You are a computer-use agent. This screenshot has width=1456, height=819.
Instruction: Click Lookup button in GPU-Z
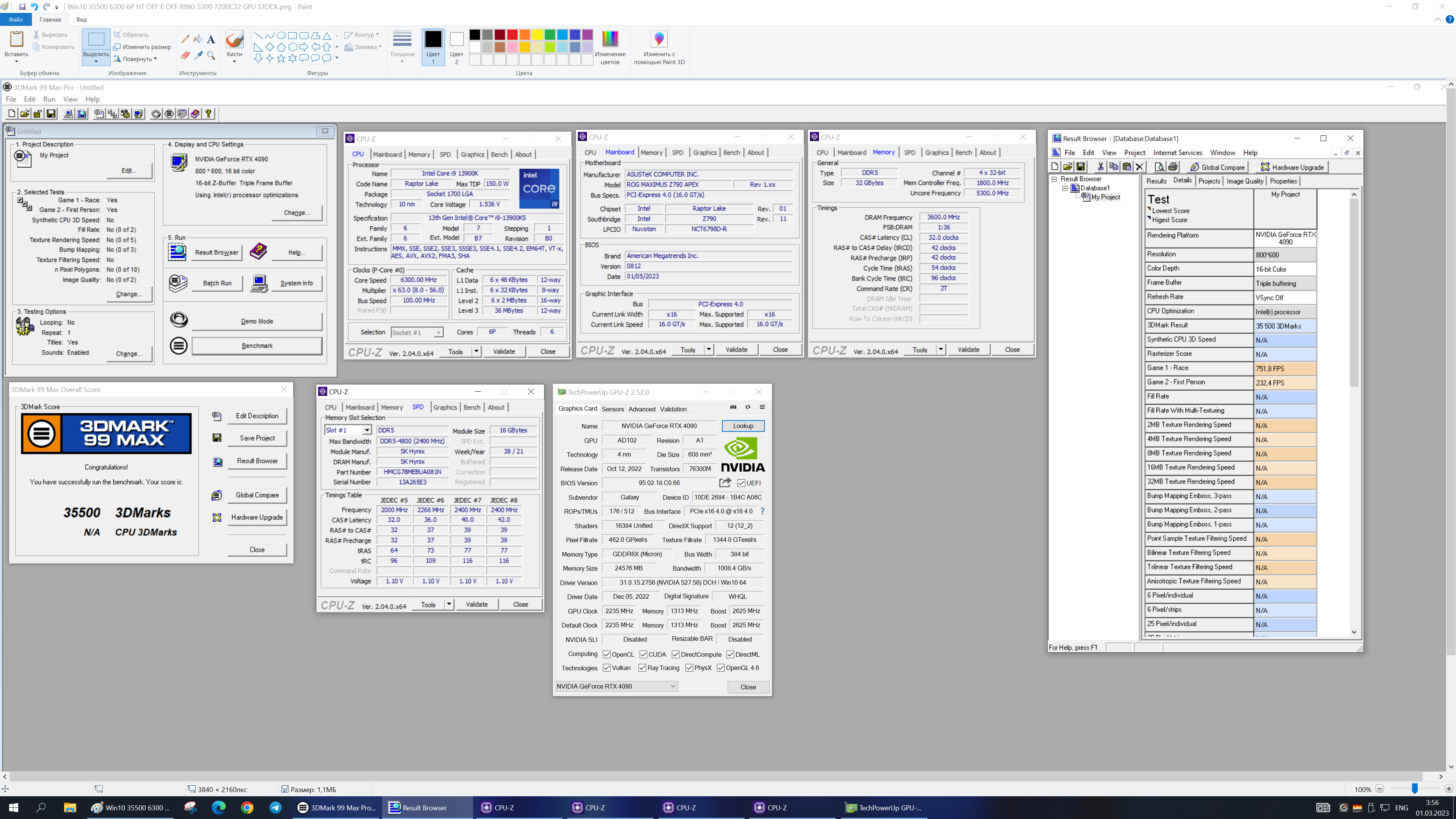[743, 425]
